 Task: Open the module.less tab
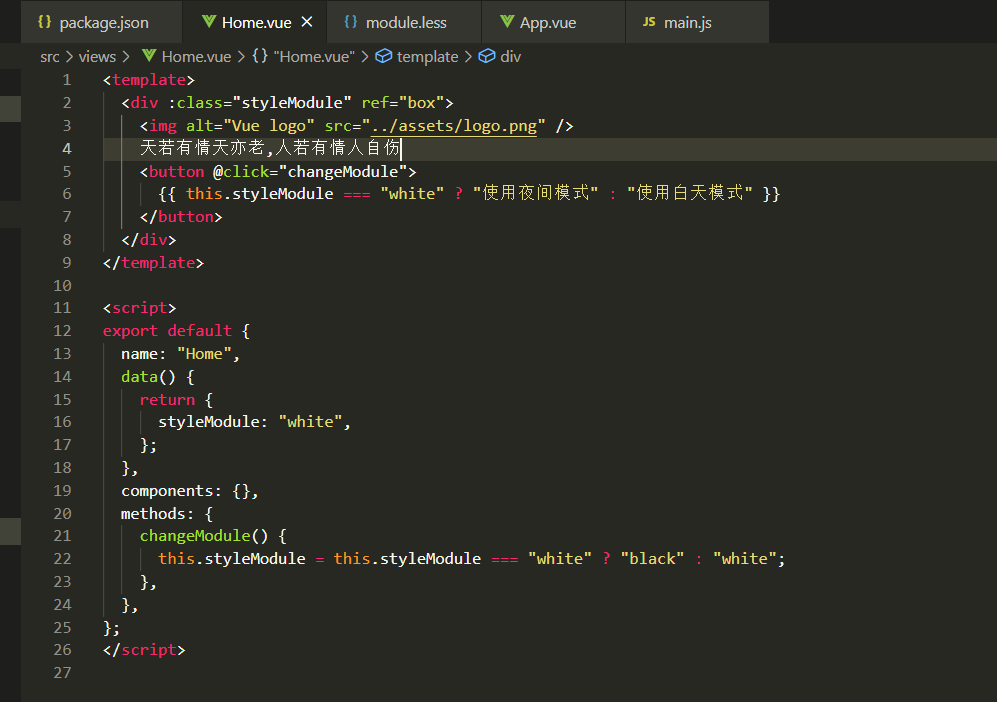pyautogui.click(x=404, y=22)
